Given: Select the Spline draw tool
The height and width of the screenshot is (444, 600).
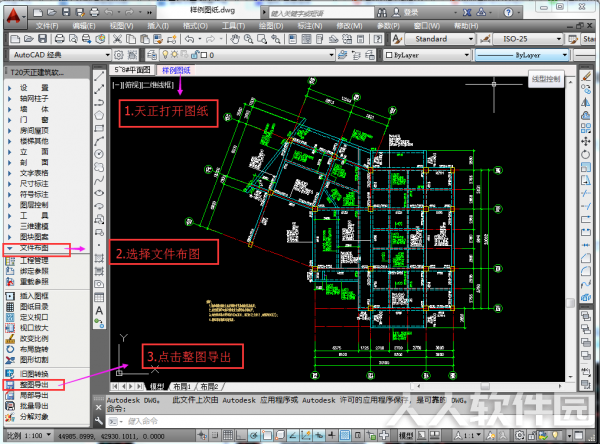Looking at the screenshot, I should pyautogui.click(x=99, y=180).
